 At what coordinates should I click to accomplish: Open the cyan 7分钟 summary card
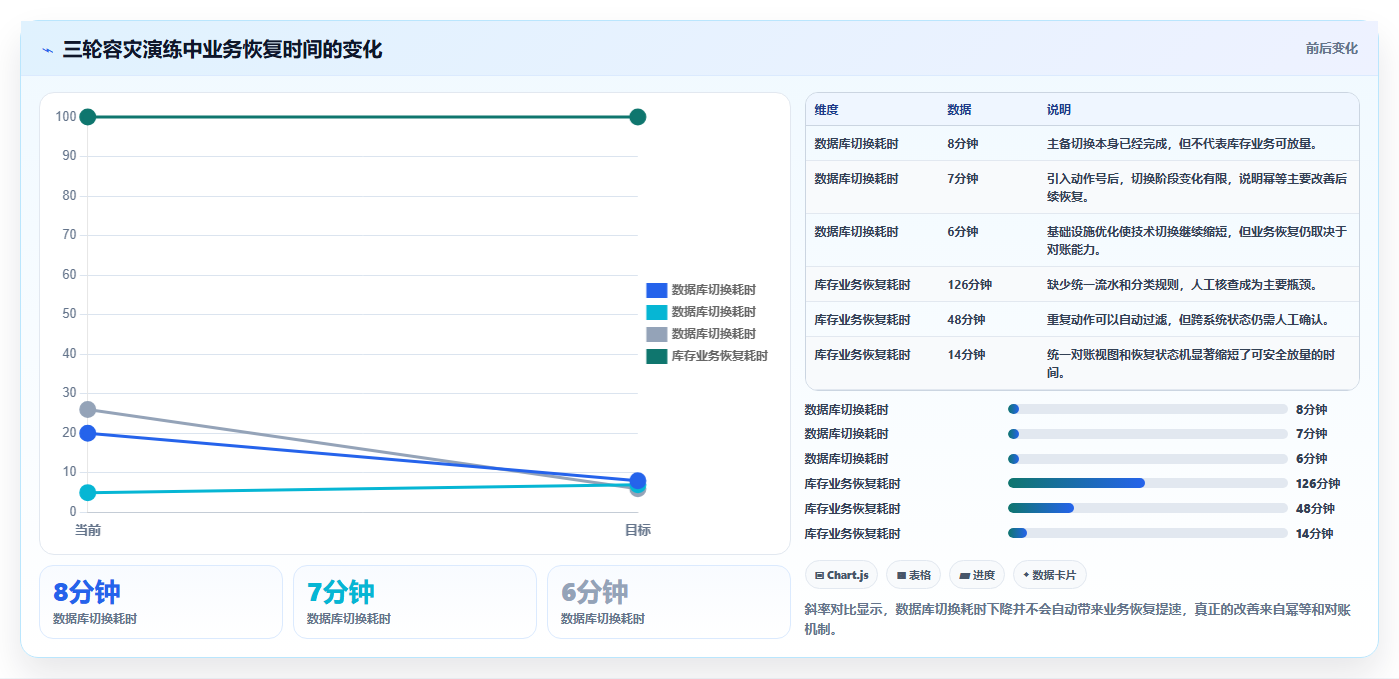415,602
